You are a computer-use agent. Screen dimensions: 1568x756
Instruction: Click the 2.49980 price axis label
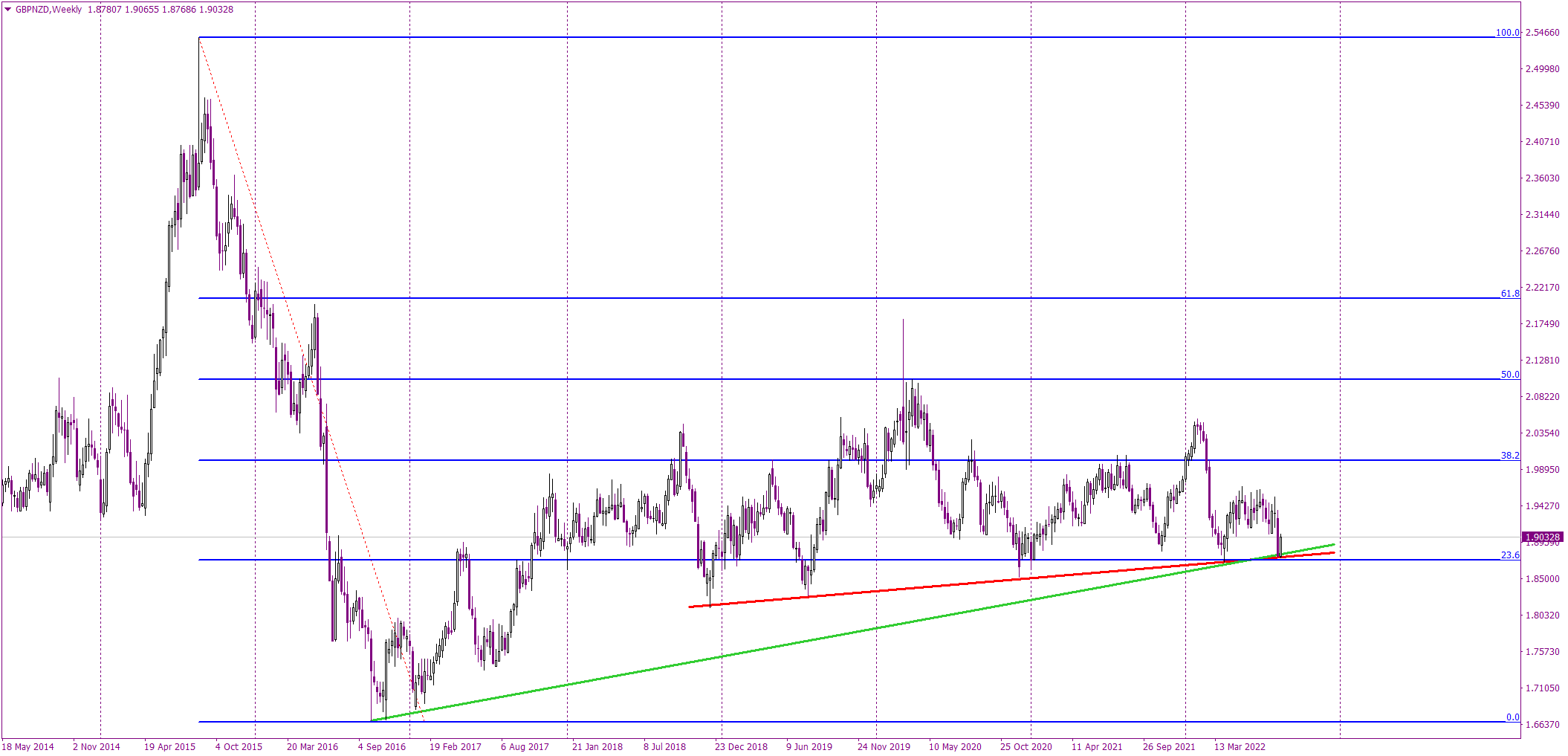point(1542,69)
